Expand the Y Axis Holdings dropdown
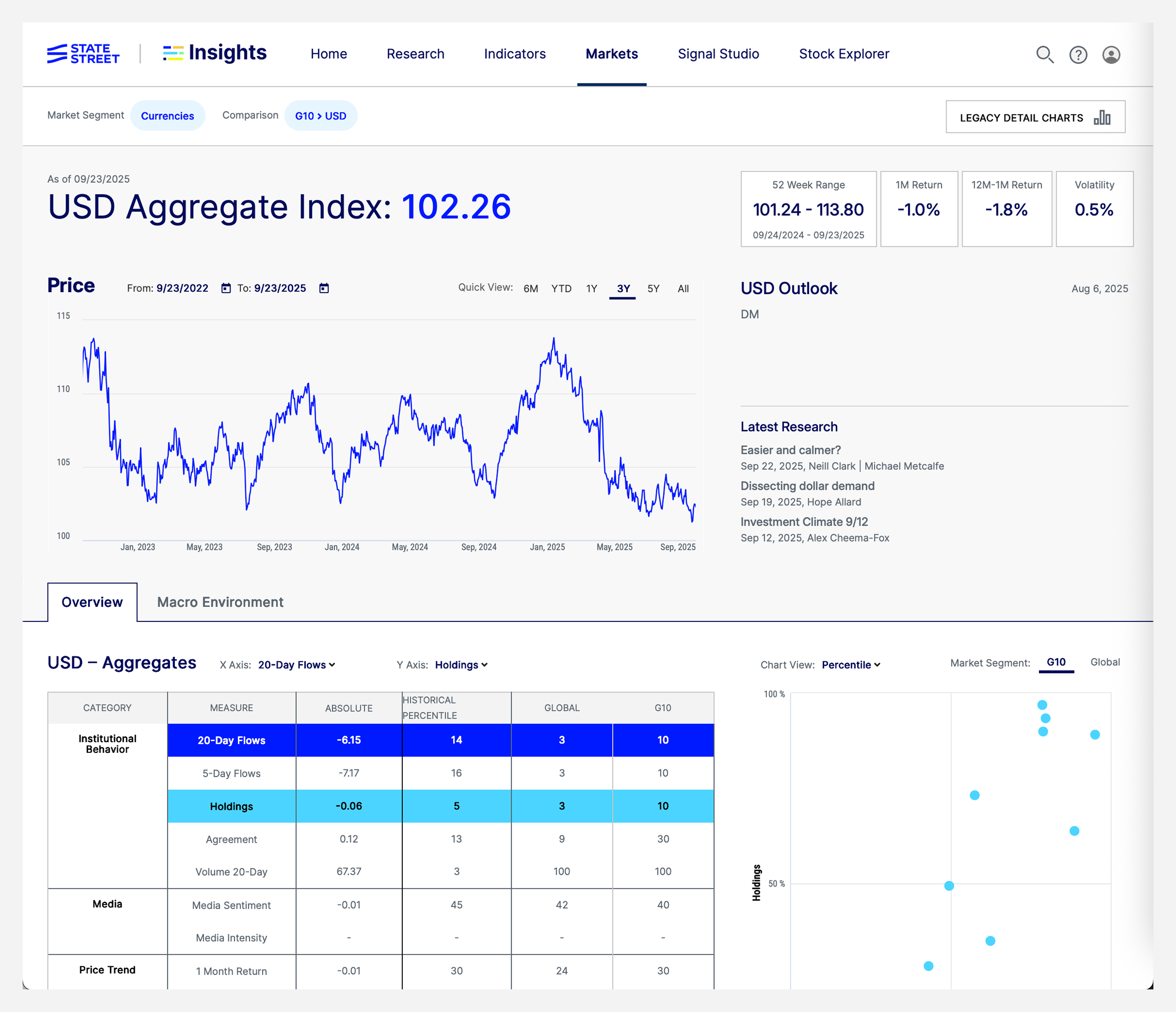 tap(461, 665)
